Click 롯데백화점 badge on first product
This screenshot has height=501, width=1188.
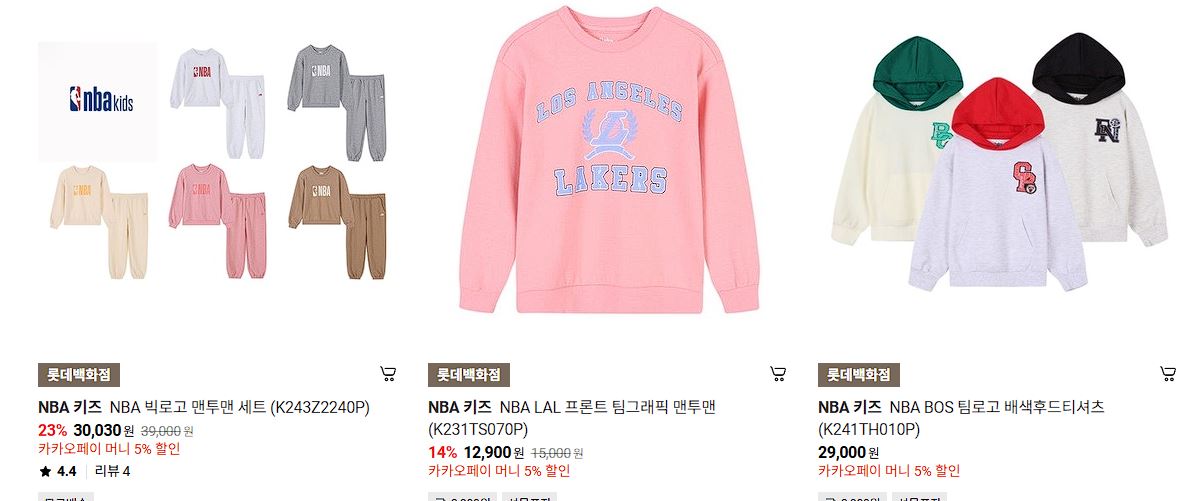pos(79,375)
